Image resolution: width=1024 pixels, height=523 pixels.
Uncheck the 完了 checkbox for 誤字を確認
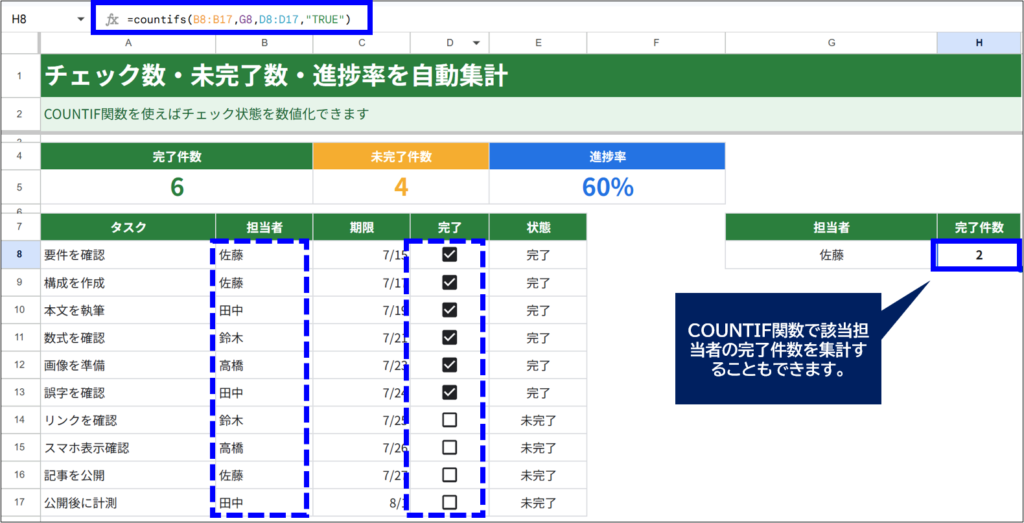coord(449,392)
